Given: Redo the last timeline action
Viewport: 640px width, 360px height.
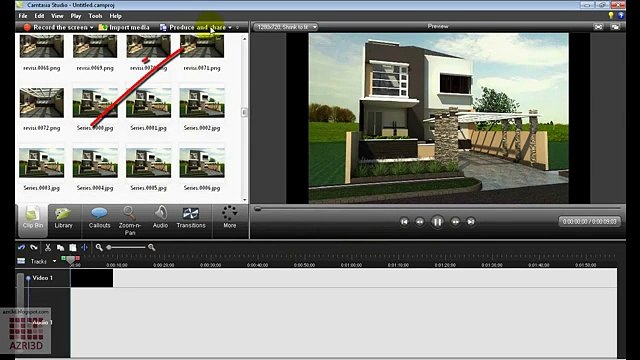Looking at the screenshot, I should coord(34,247).
